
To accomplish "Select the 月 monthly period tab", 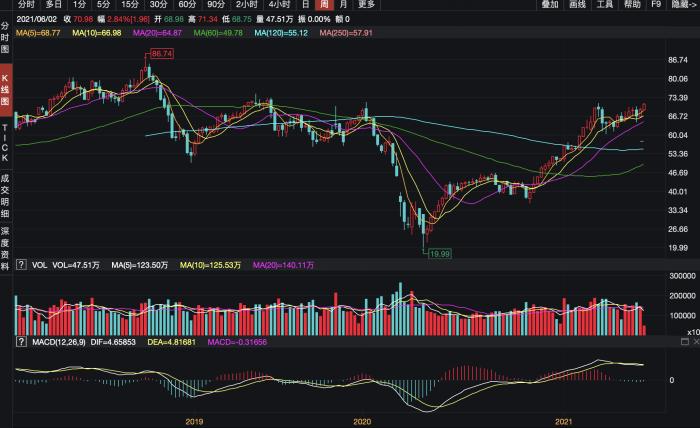I will 343,5.
